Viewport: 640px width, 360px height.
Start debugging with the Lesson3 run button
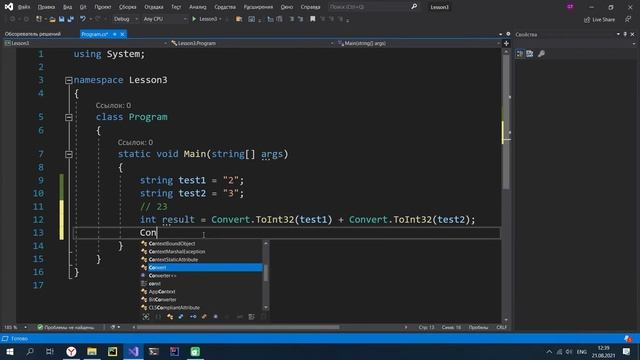point(206,19)
